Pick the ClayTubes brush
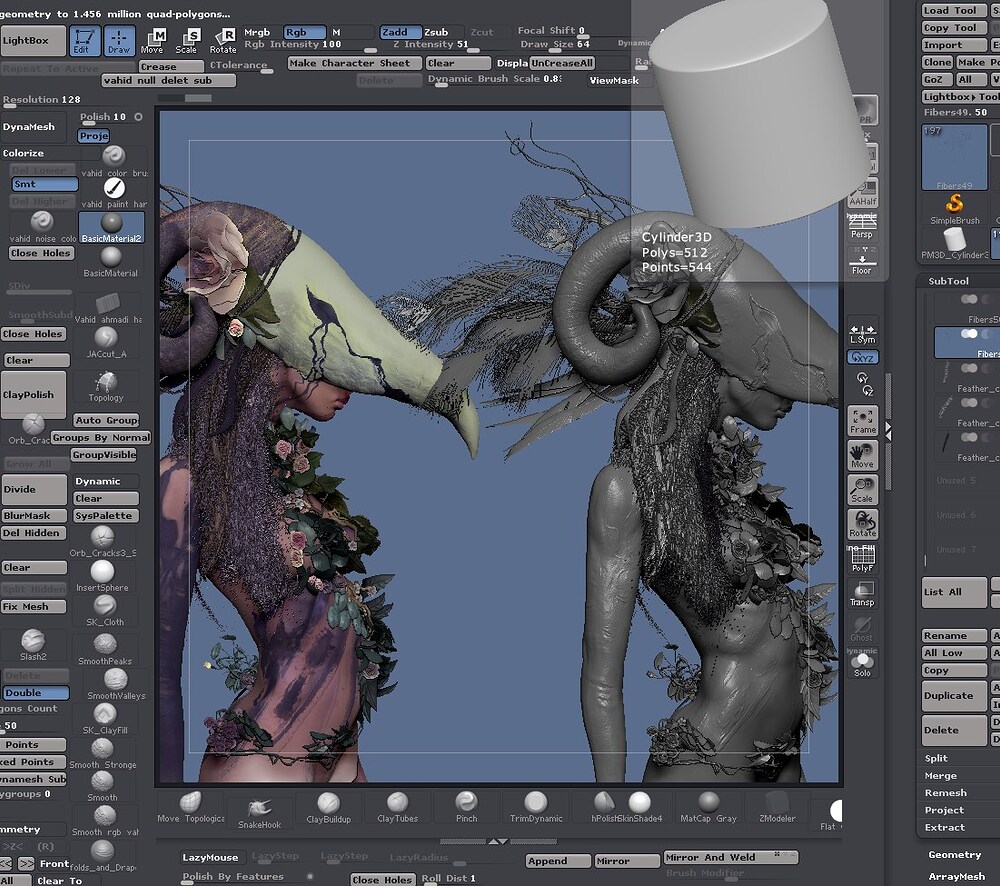 pos(397,807)
